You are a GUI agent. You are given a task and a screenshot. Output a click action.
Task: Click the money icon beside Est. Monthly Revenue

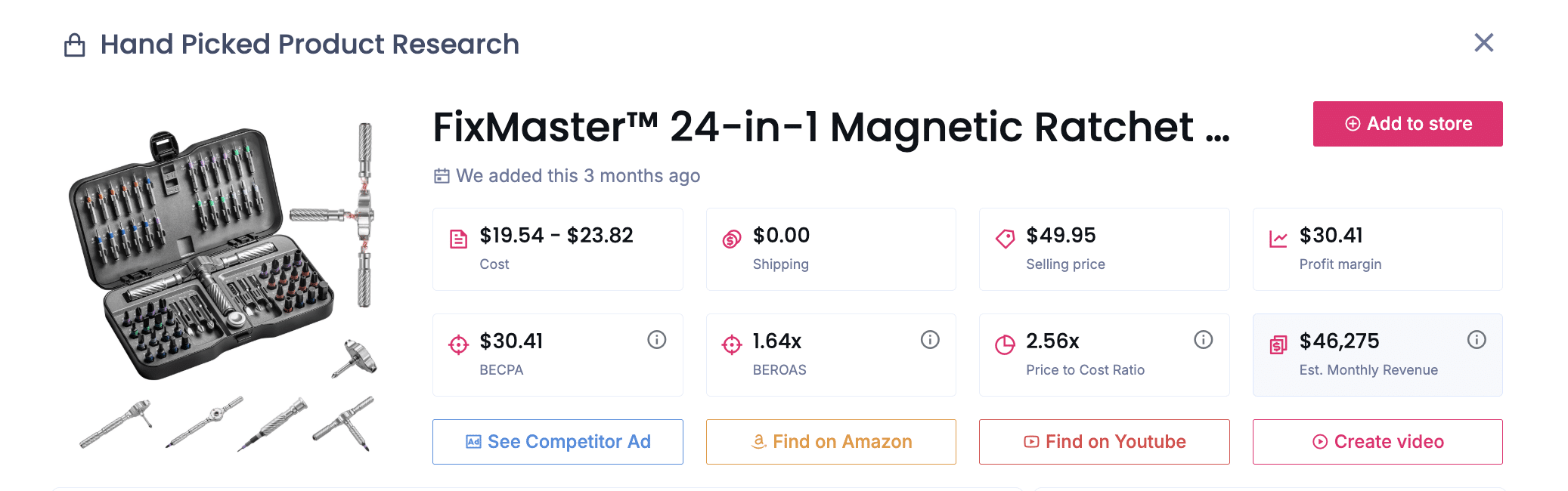coord(1278,341)
